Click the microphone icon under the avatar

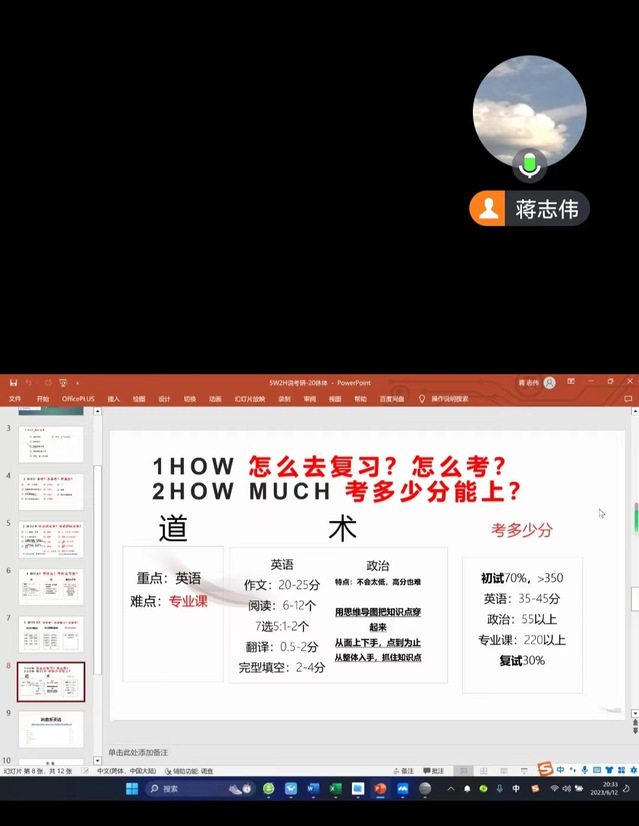pyautogui.click(x=529, y=164)
